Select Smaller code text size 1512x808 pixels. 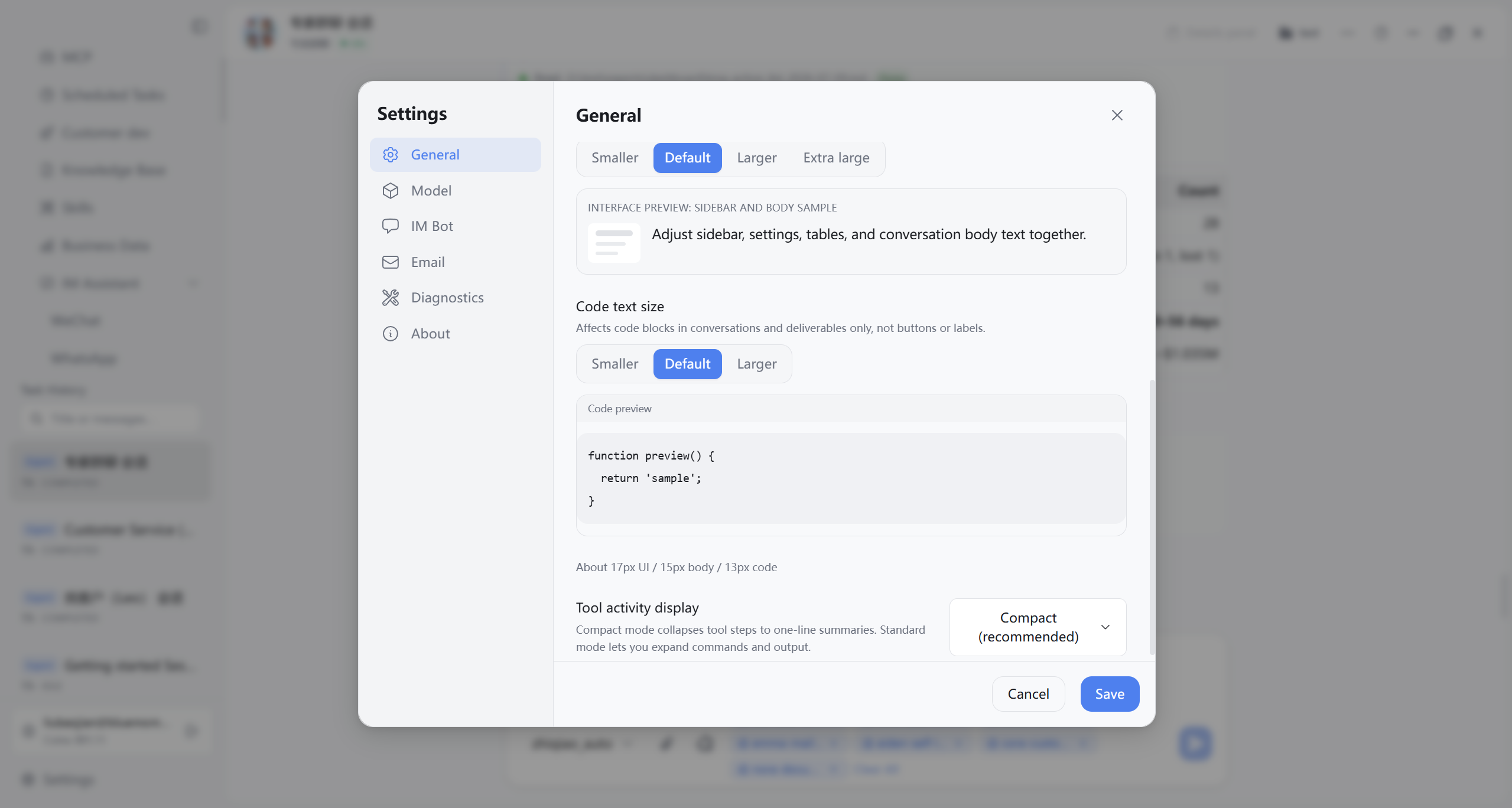[614, 364]
